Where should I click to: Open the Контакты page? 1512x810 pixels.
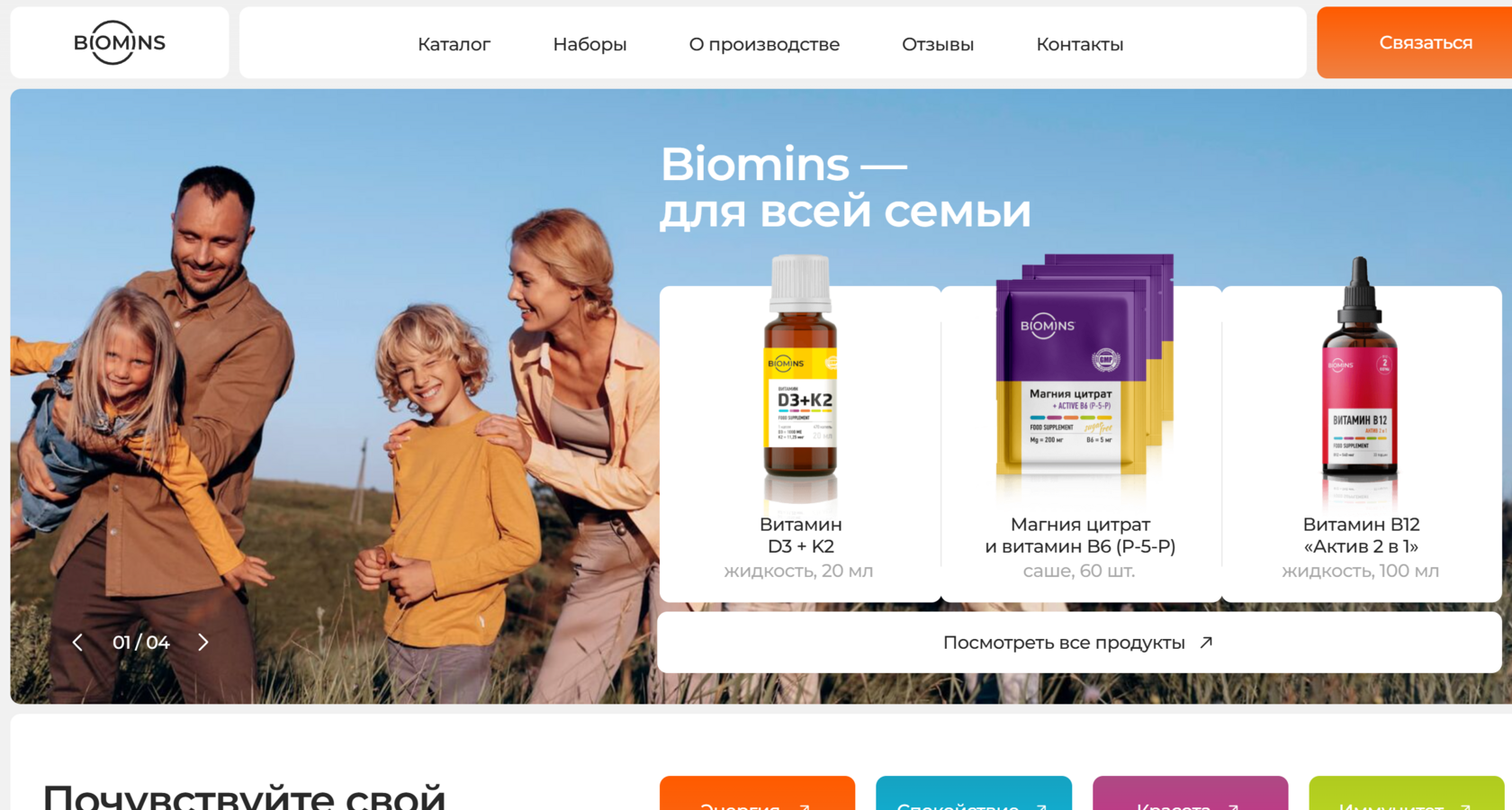click(x=1080, y=44)
